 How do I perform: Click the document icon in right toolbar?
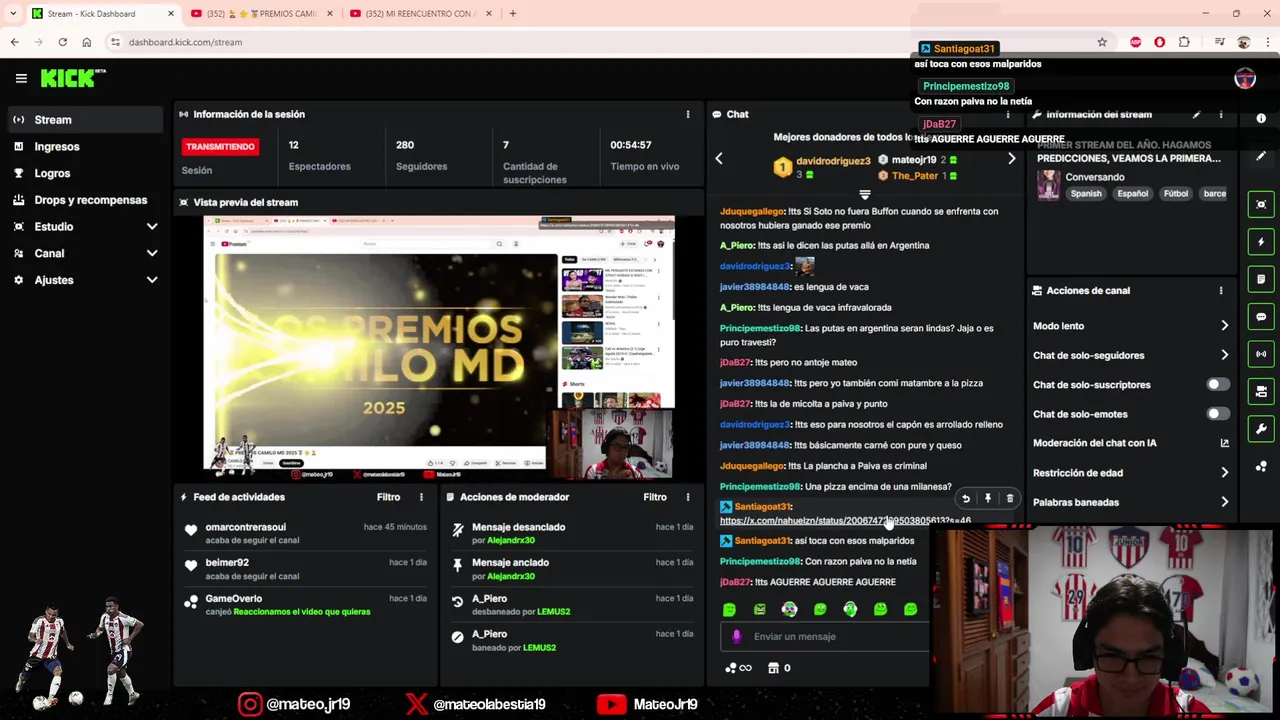point(1261,279)
